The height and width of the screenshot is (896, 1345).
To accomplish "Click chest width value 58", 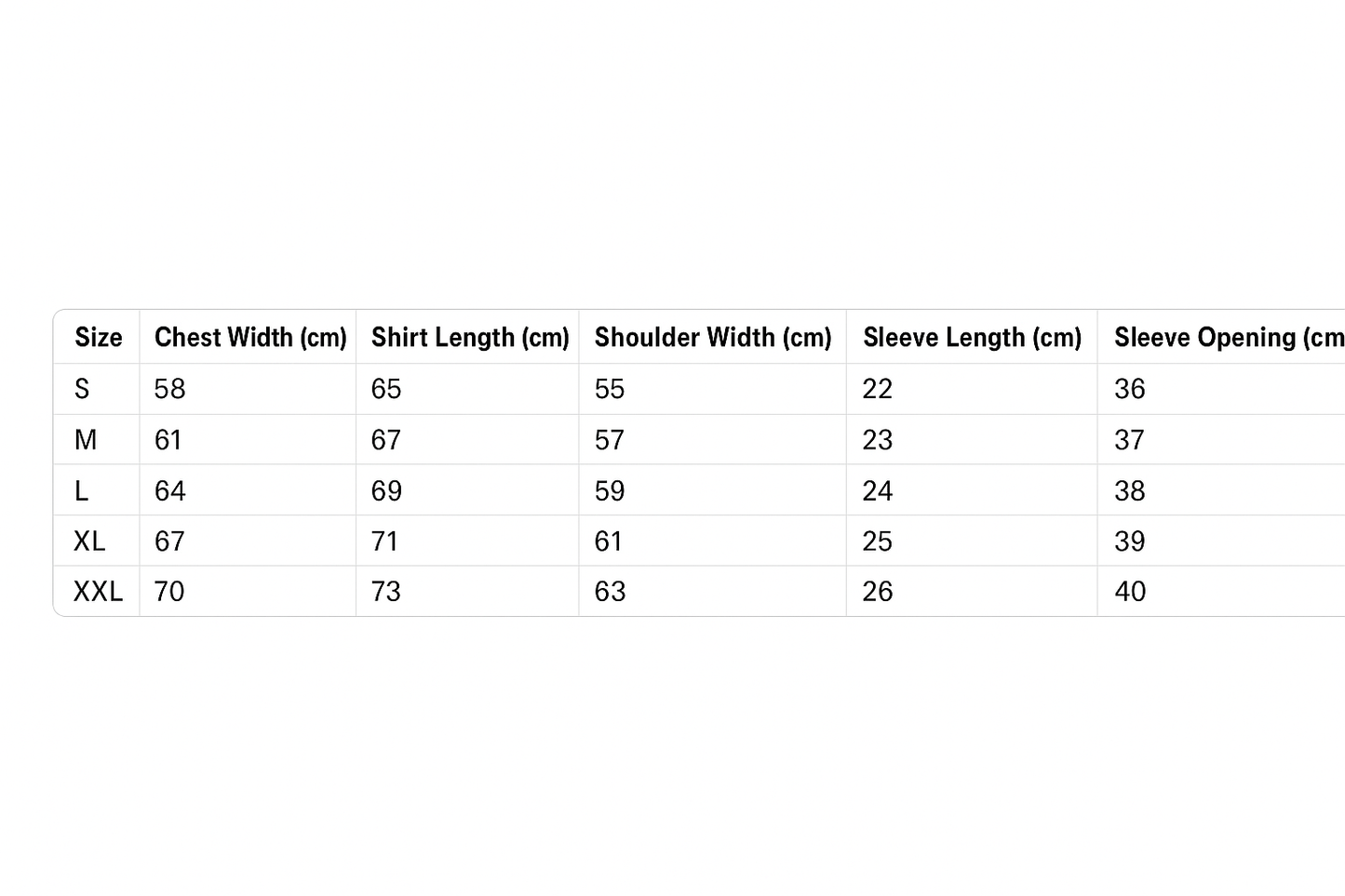I will [x=169, y=389].
